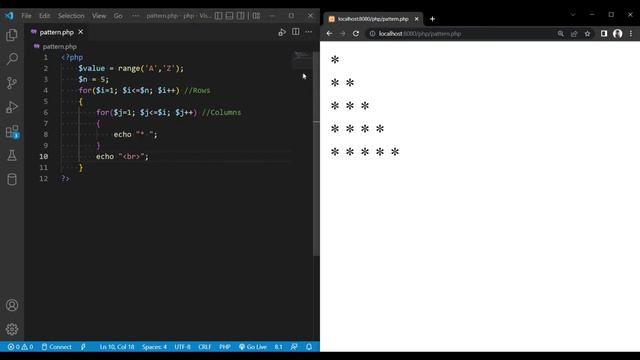The image size is (640, 360).
Task: Open the File menu in VS Code
Action: (26, 16)
